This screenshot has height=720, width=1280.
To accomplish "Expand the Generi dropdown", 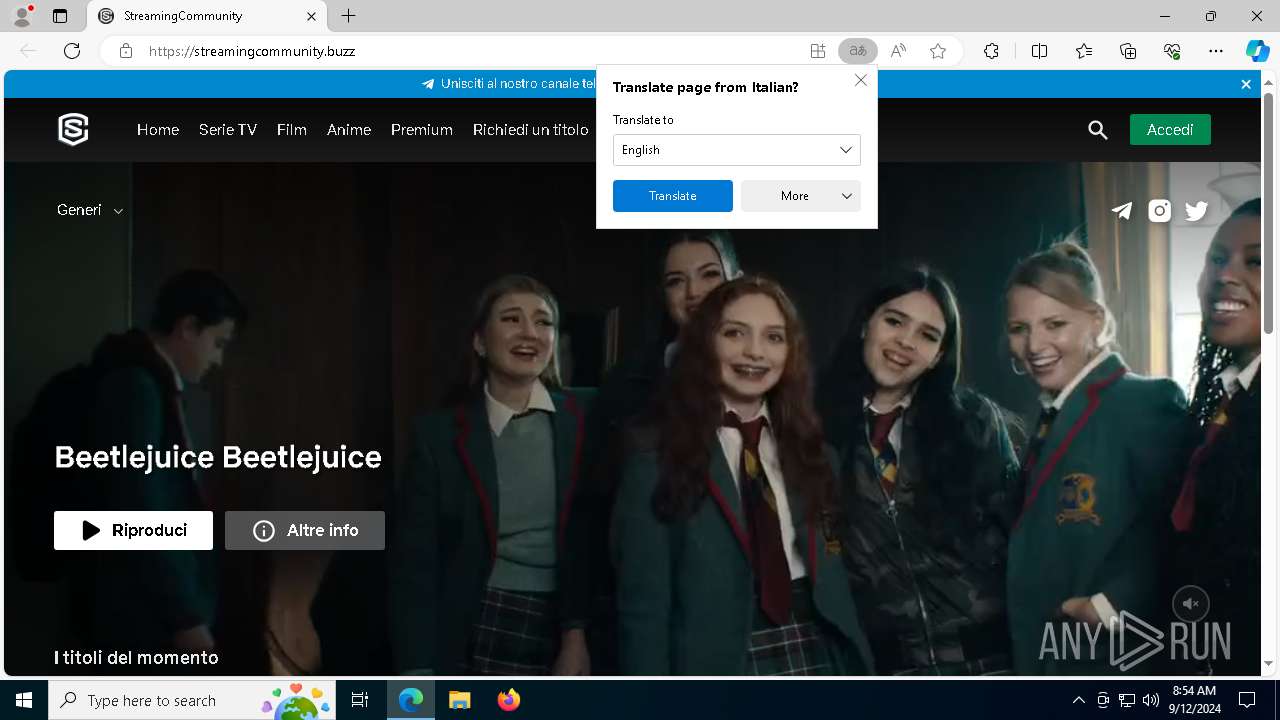I will pos(90,210).
